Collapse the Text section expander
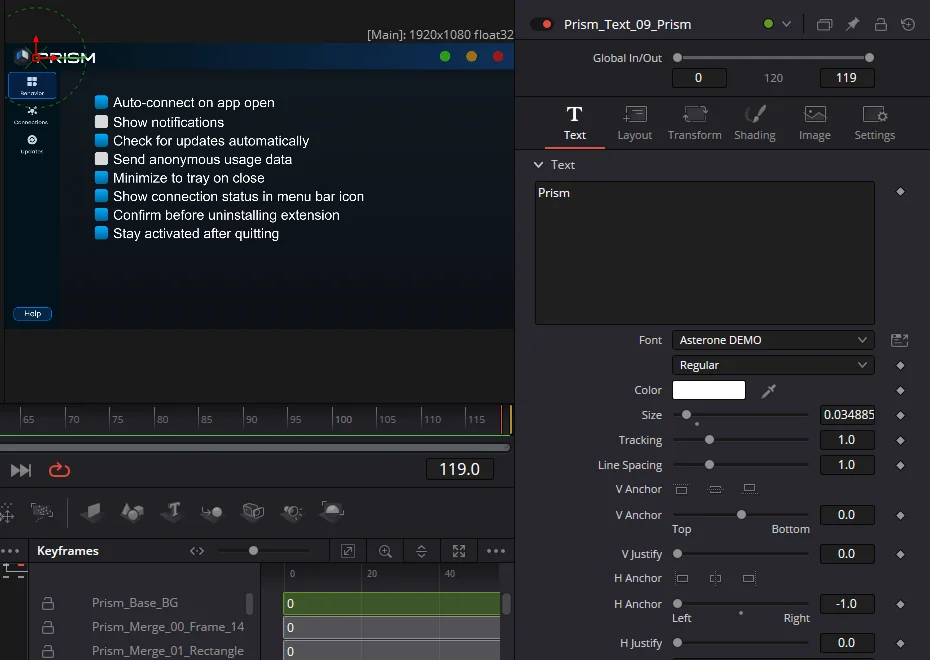Screen dimensions: 930x660 click(538, 165)
